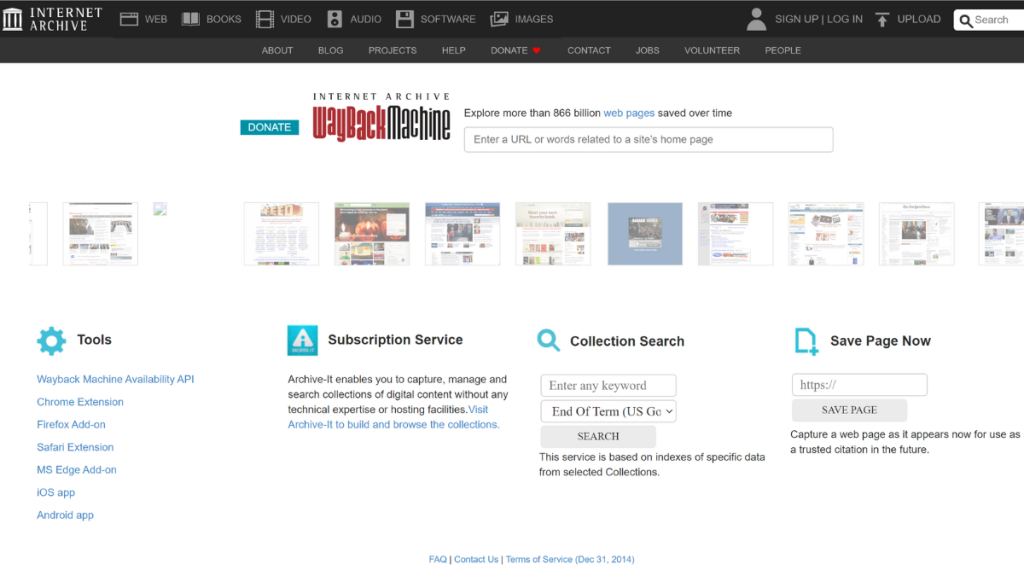Open the WEB section icon
The image size is (1024, 576).
(128, 18)
